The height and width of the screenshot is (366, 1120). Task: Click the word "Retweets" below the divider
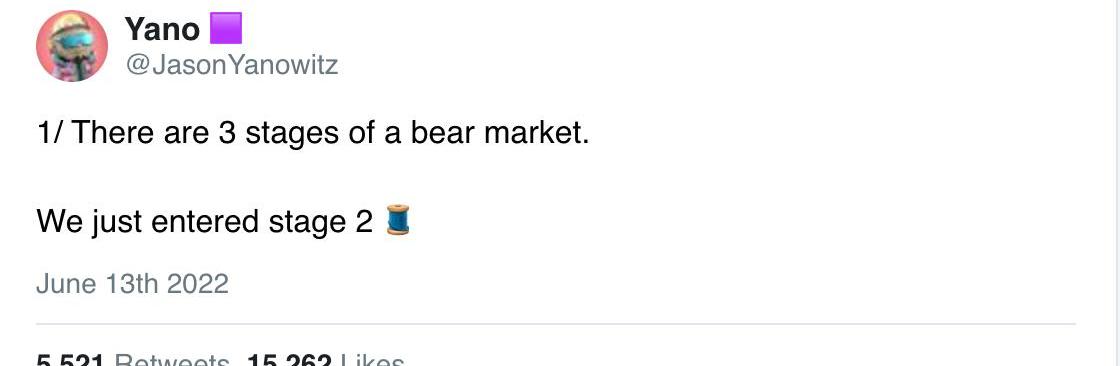coord(172,360)
